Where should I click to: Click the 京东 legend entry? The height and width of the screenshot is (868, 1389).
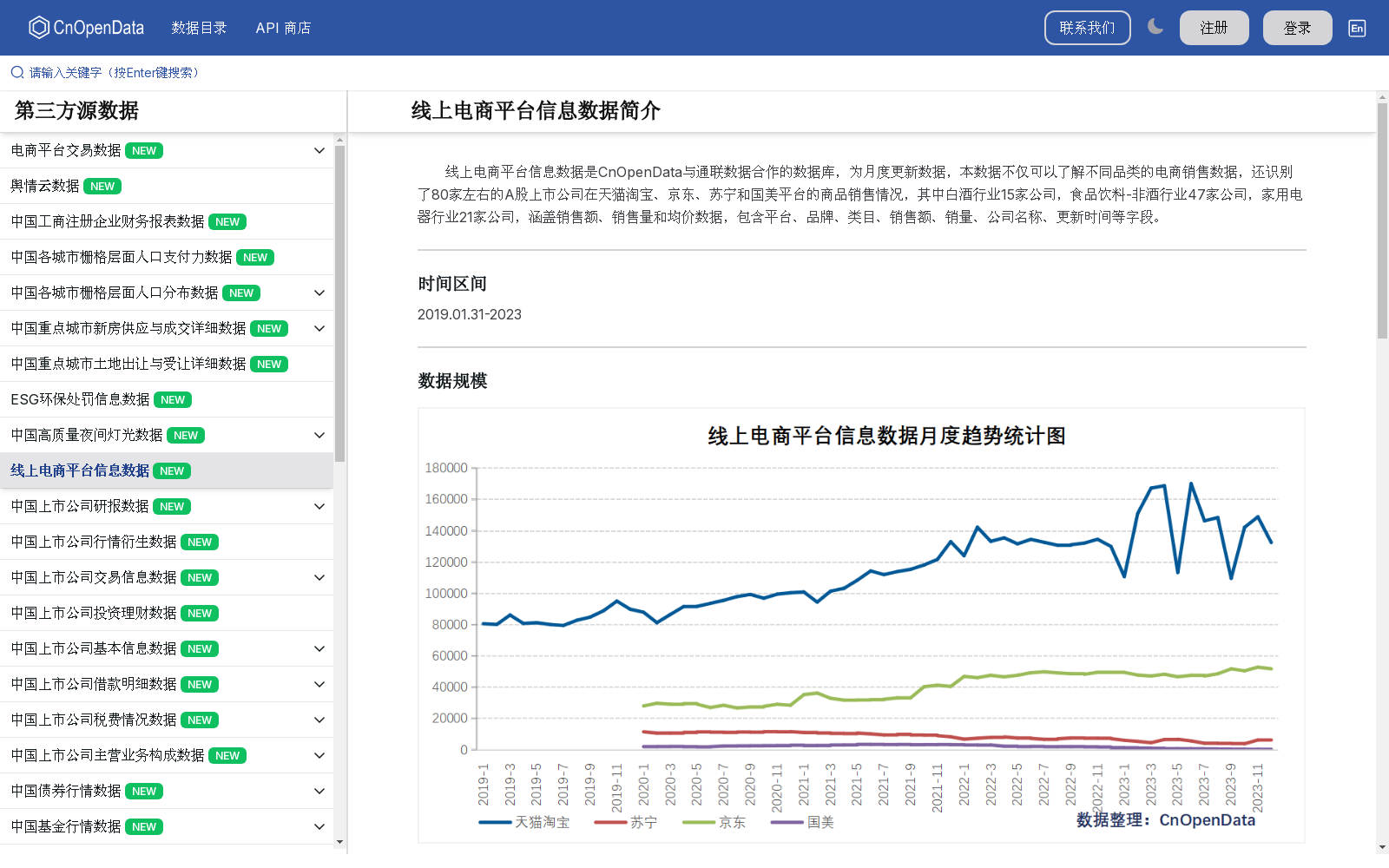point(714,822)
